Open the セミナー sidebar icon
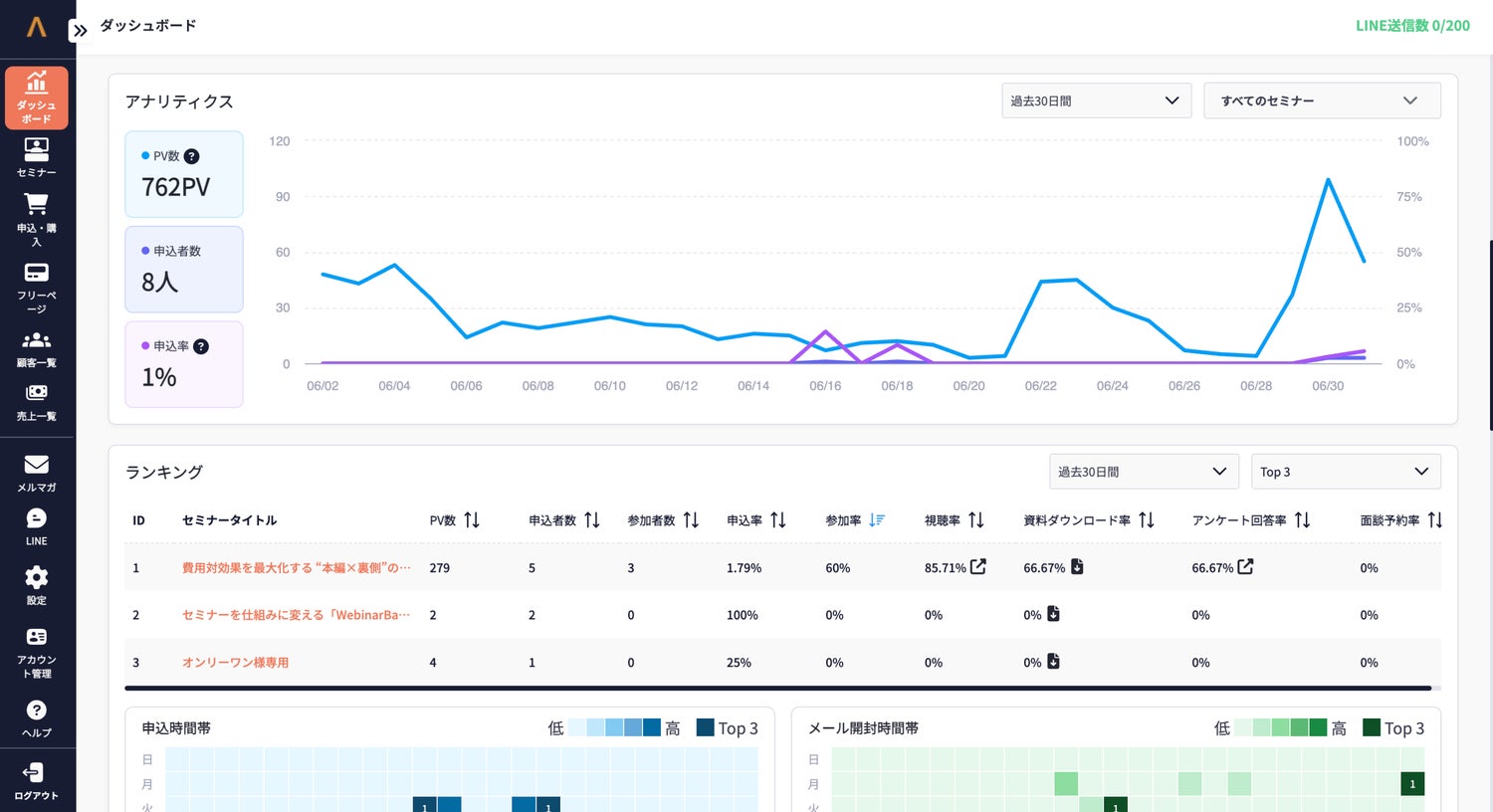The height and width of the screenshot is (812, 1493). coord(36,149)
